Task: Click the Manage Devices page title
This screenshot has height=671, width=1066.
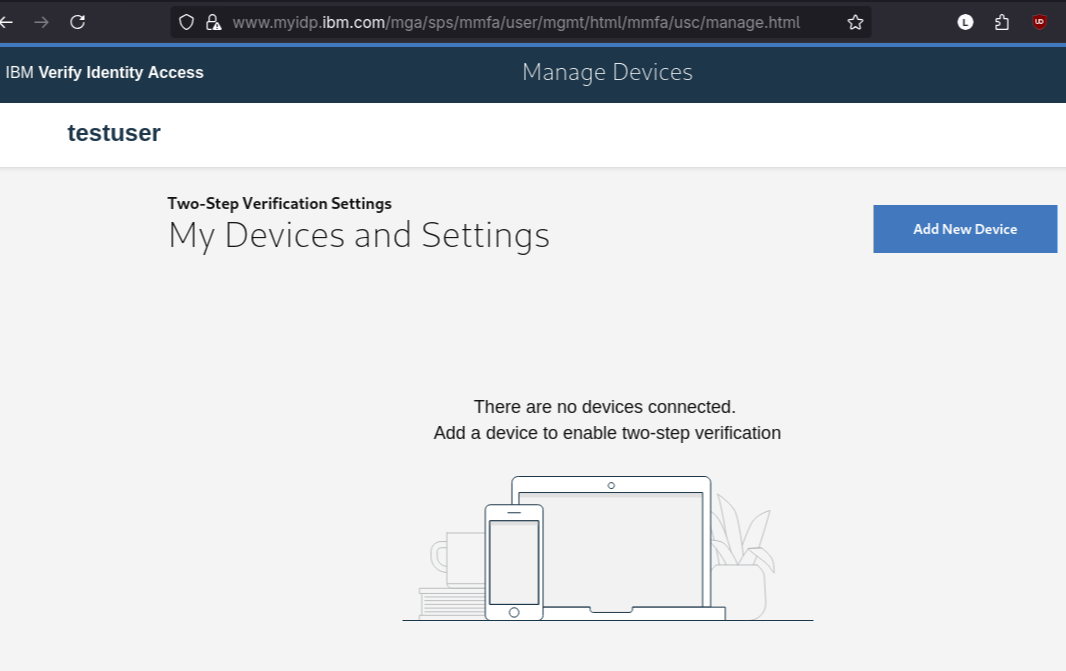Action: point(606,71)
